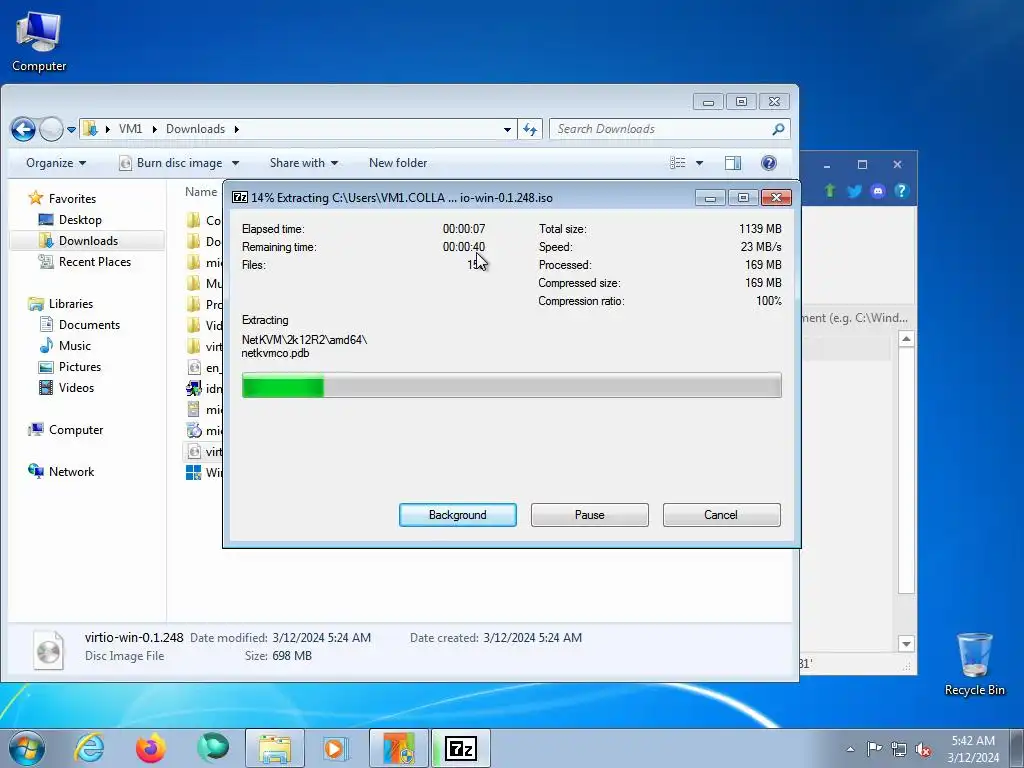The height and width of the screenshot is (768, 1024).
Task: Click the orange shield app taskbar icon
Action: pyautogui.click(x=398, y=748)
